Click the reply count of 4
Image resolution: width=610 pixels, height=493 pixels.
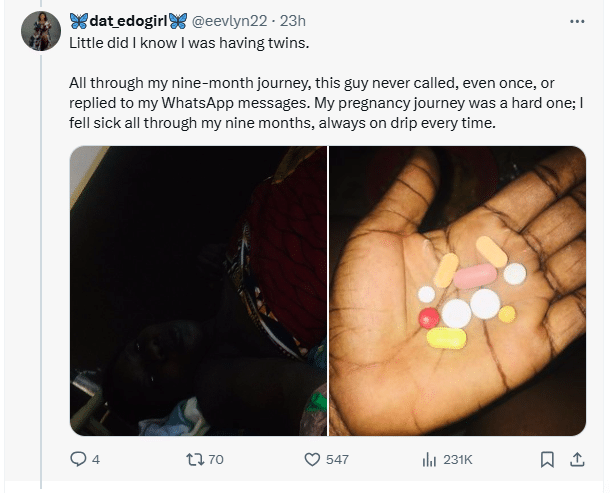[96, 459]
